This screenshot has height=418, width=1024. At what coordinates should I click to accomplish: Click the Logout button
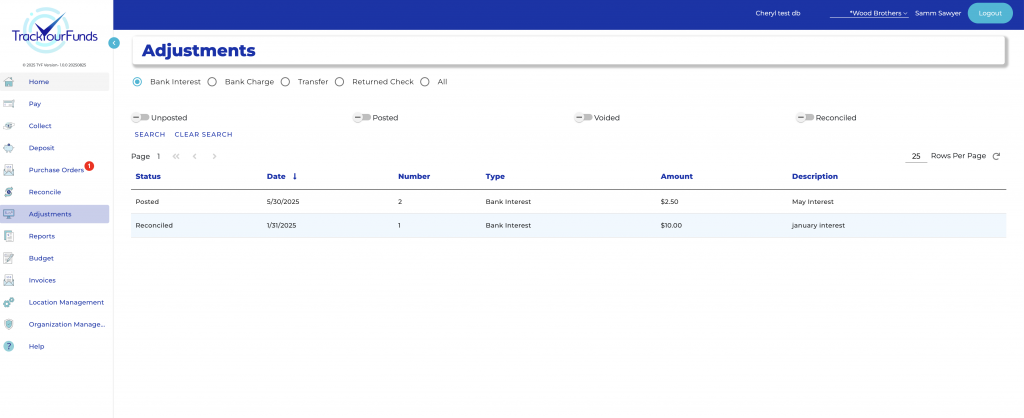coord(990,13)
